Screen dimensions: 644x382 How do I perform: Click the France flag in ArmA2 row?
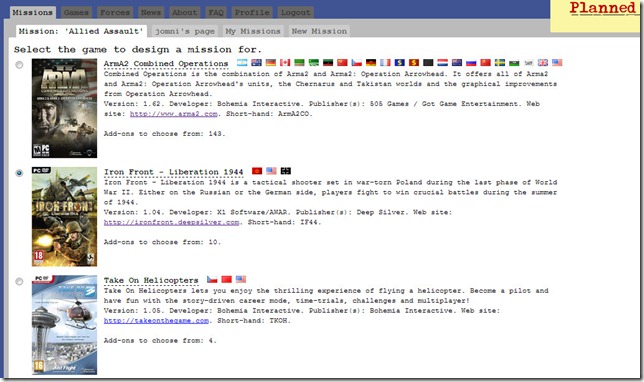pyautogui.click(x=385, y=62)
